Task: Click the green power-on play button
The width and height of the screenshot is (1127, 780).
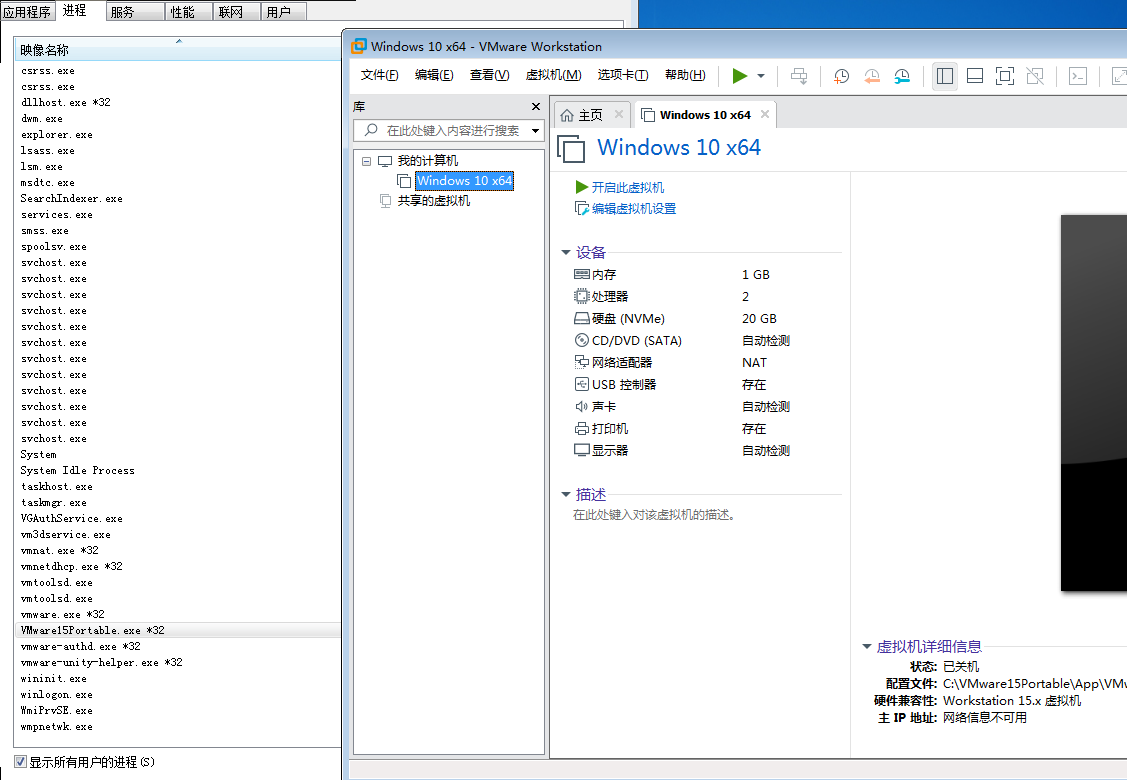Action: click(x=739, y=76)
